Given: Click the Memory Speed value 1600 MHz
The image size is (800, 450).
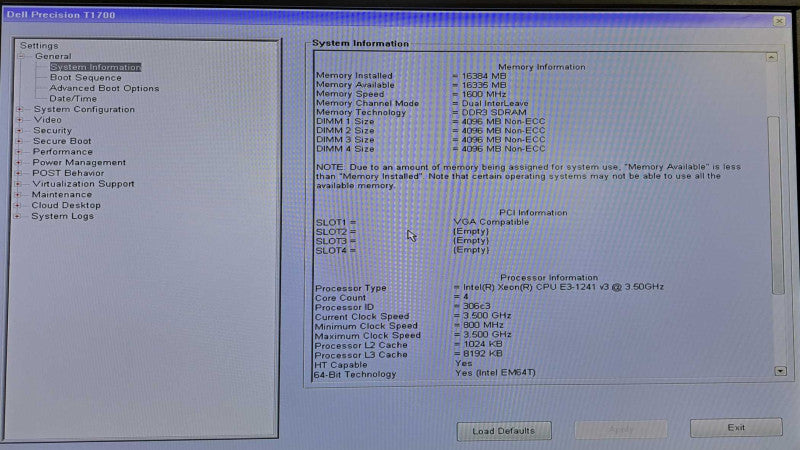Looking at the screenshot, I should click(484, 94).
